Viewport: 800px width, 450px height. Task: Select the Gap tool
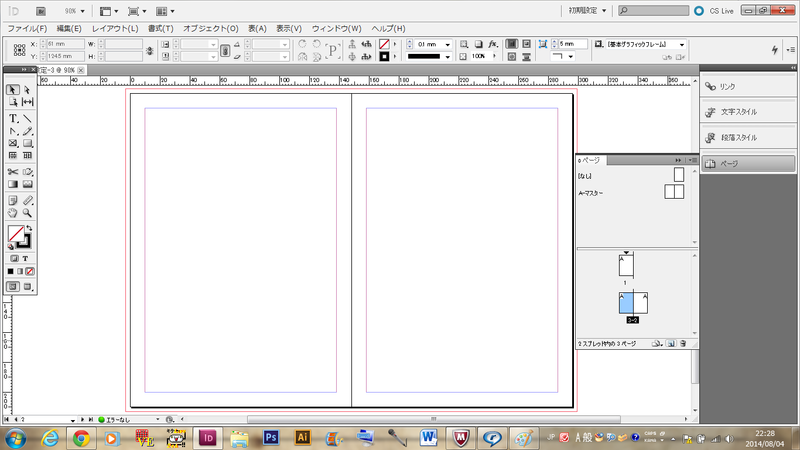pos(28,102)
